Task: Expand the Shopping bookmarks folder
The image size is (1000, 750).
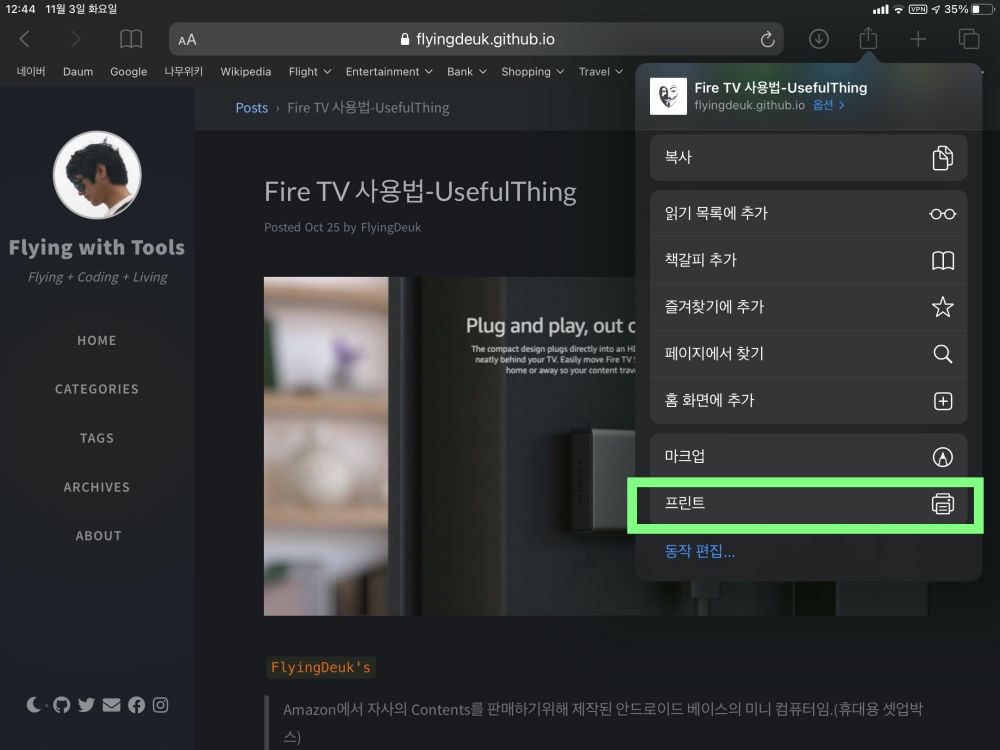Action: click(x=532, y=72)
